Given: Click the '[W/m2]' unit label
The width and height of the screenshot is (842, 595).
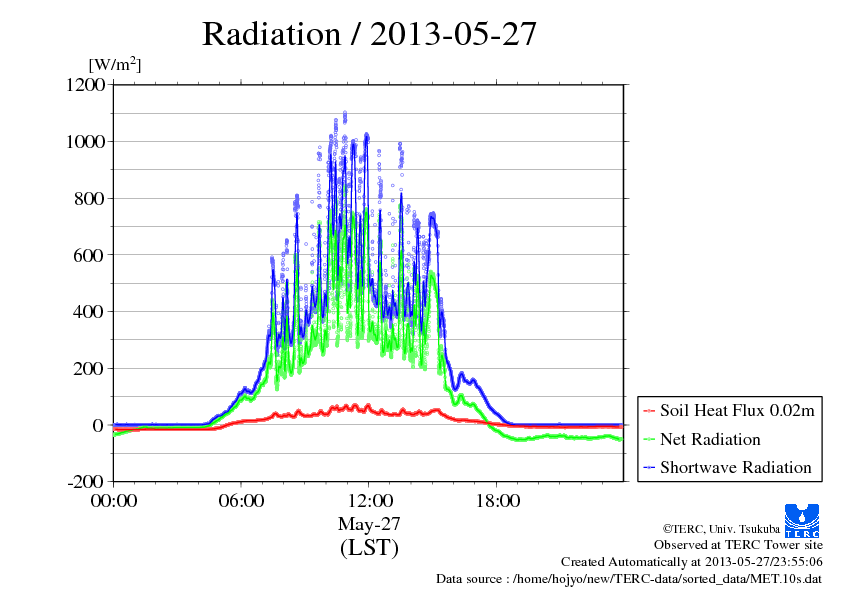Looking at the screenshot, I should click(x=115, y=64).
